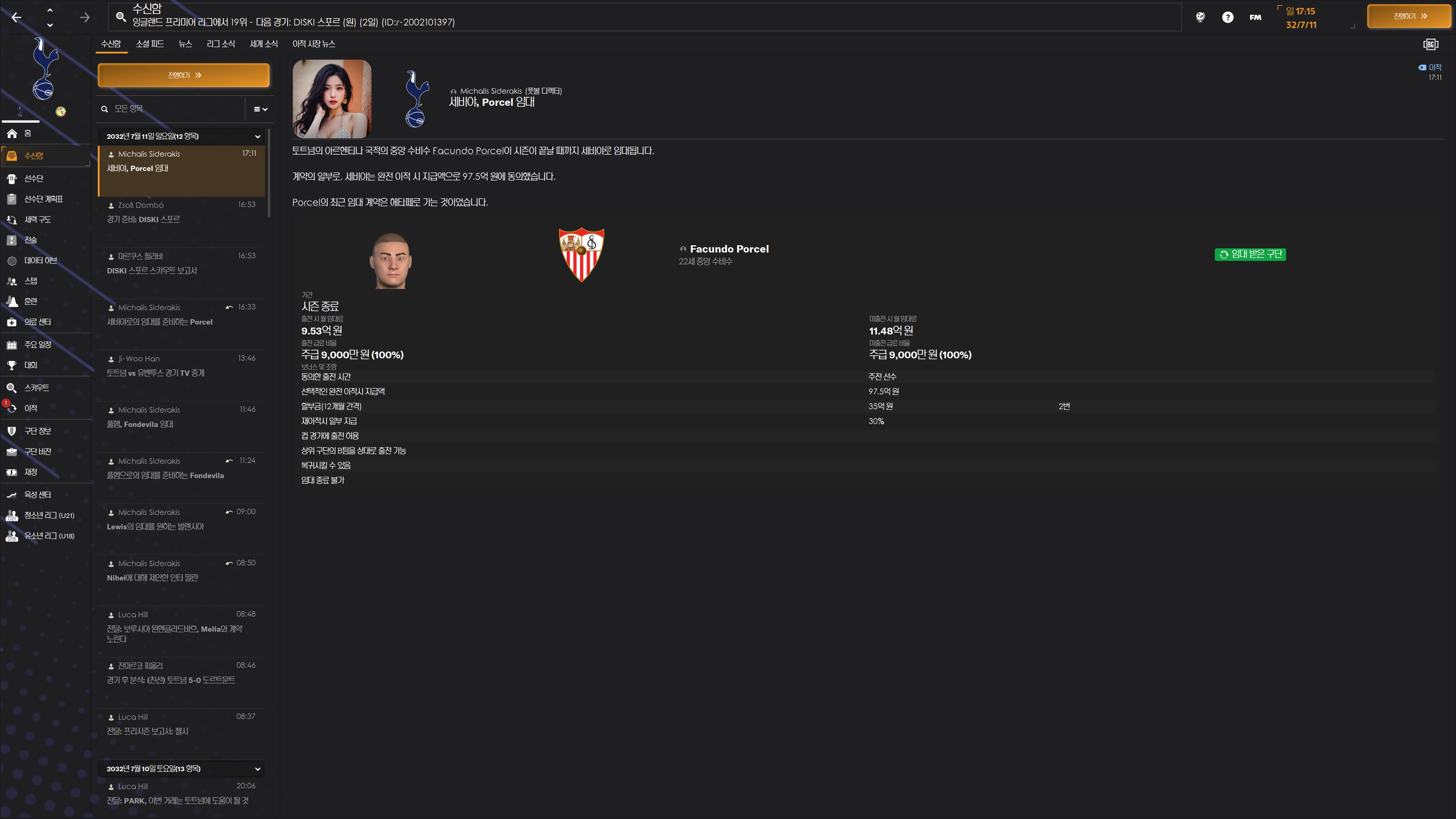Open the Competitions (대회) trophy icon
Screen dimensions: 1456x819
pos(12,365)
